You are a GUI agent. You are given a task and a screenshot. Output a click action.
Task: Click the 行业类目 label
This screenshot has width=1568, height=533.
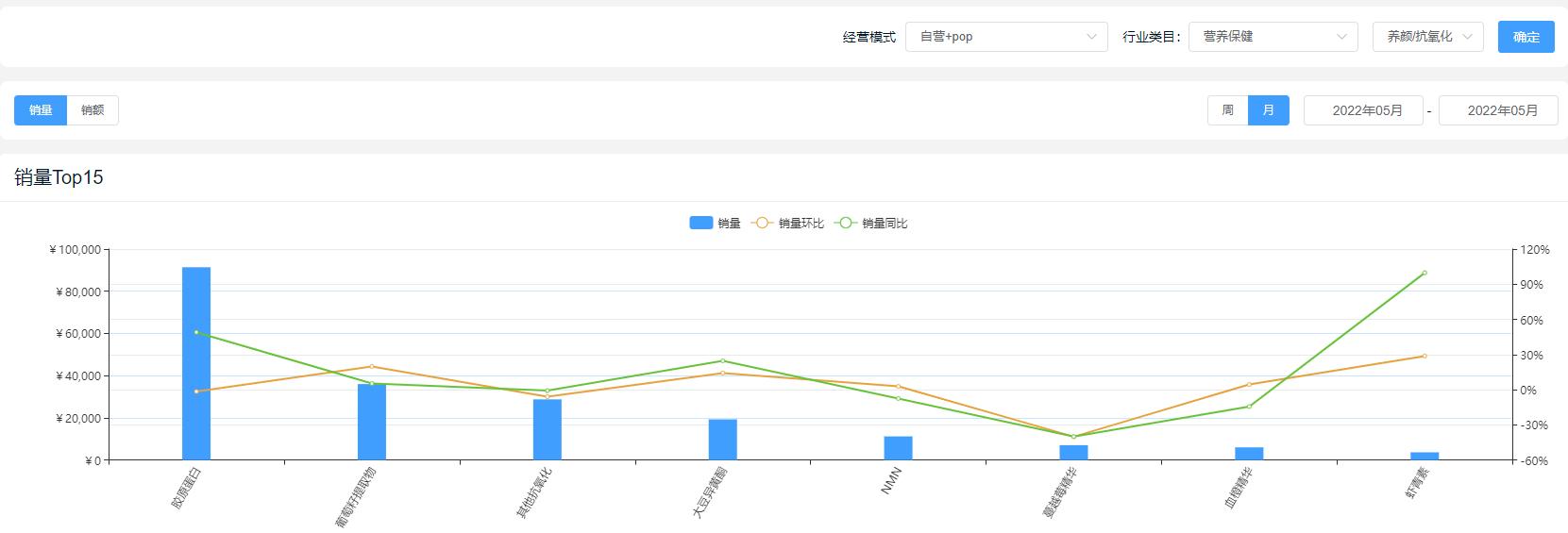[1152, 37]
